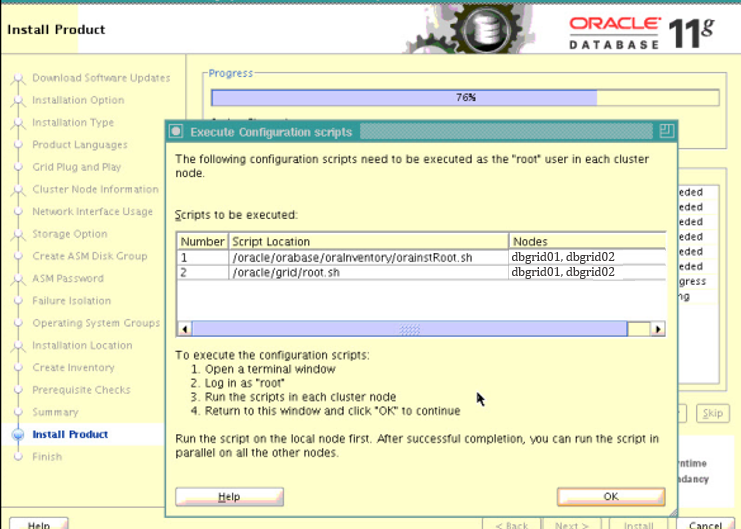Select Prerequisite Checks step
The width and height of the screenshot is (741, 529).
81,390
